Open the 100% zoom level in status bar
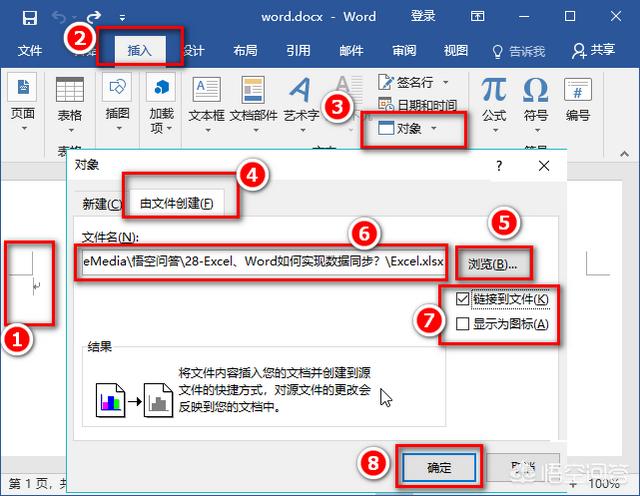Screen dimensions: 640x496 (x=604, y=484)
